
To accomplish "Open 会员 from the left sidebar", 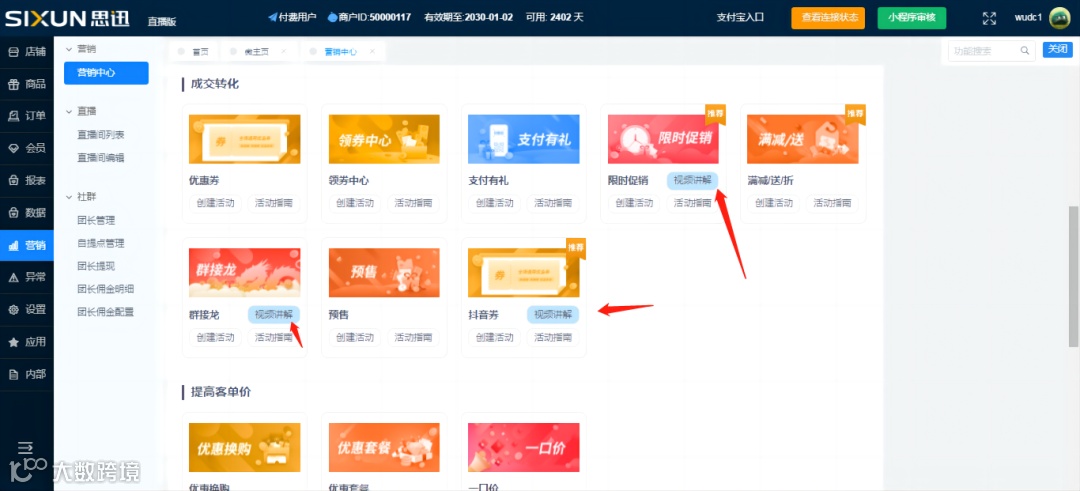I will [x=27, y=148].
